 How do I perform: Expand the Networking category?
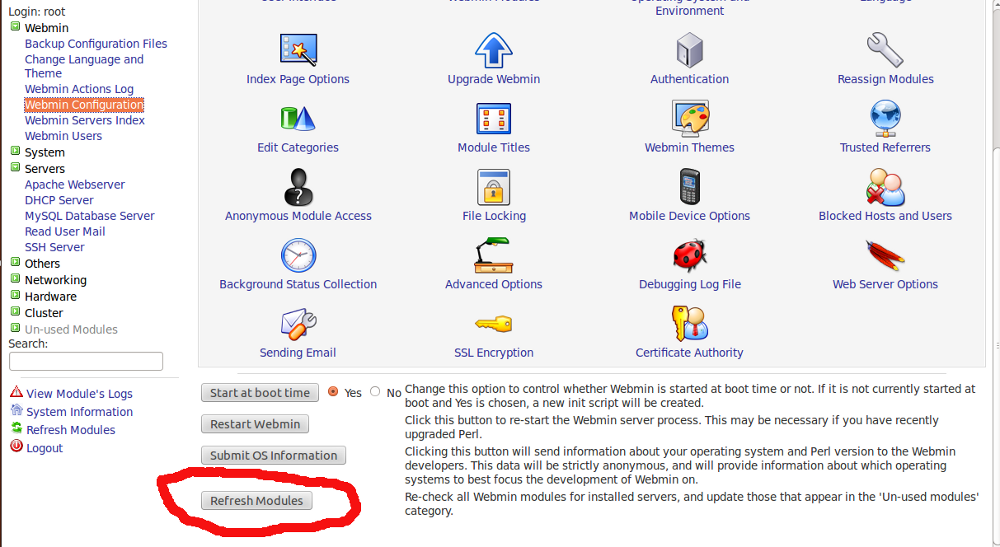tap(15, 279)
